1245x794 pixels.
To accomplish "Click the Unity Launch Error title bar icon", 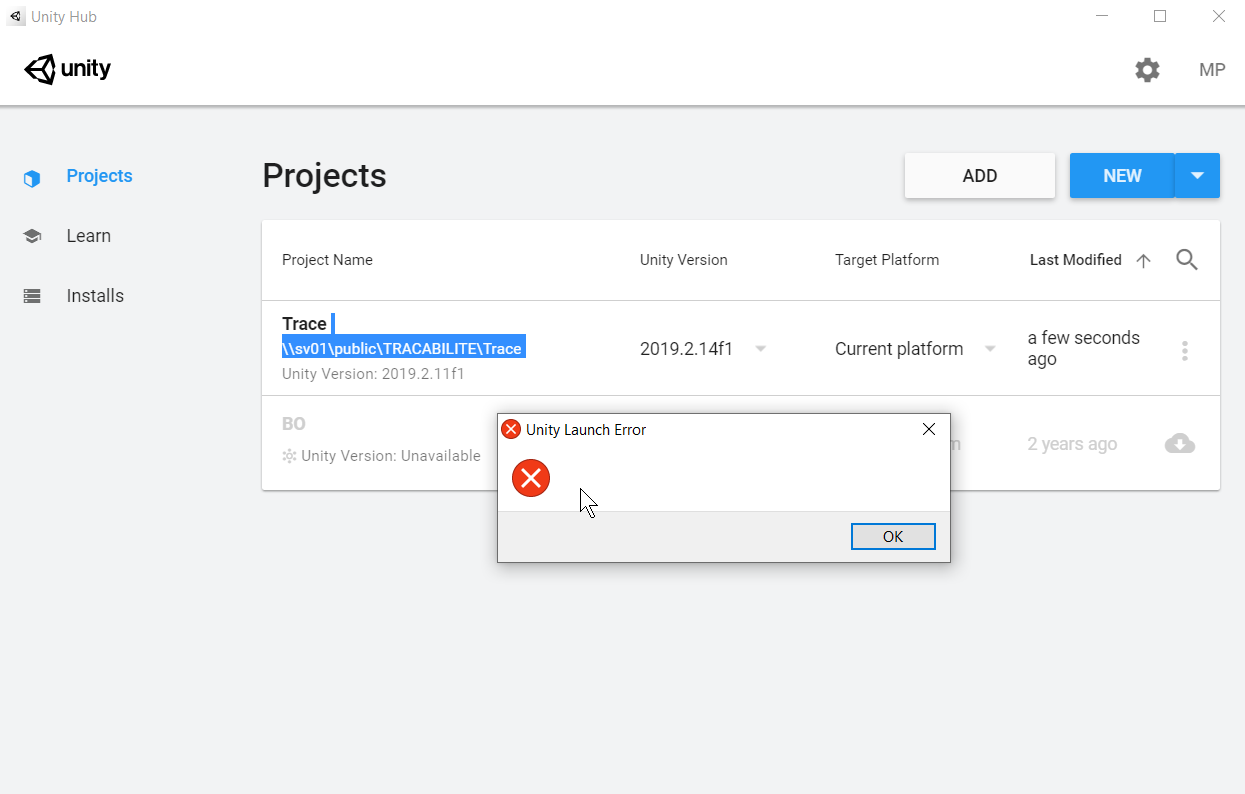I will [511, 430].
